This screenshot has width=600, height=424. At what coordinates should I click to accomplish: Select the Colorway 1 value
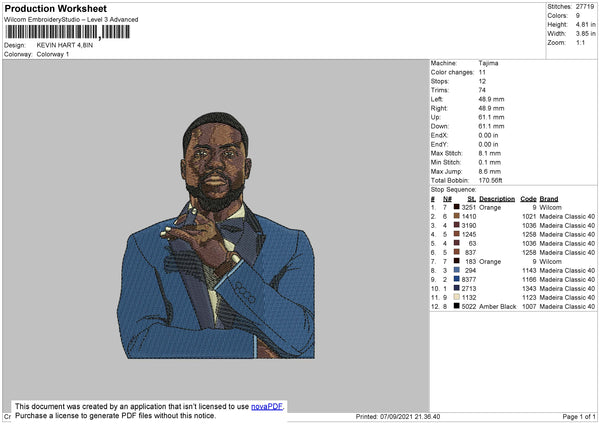click(53, 54)
